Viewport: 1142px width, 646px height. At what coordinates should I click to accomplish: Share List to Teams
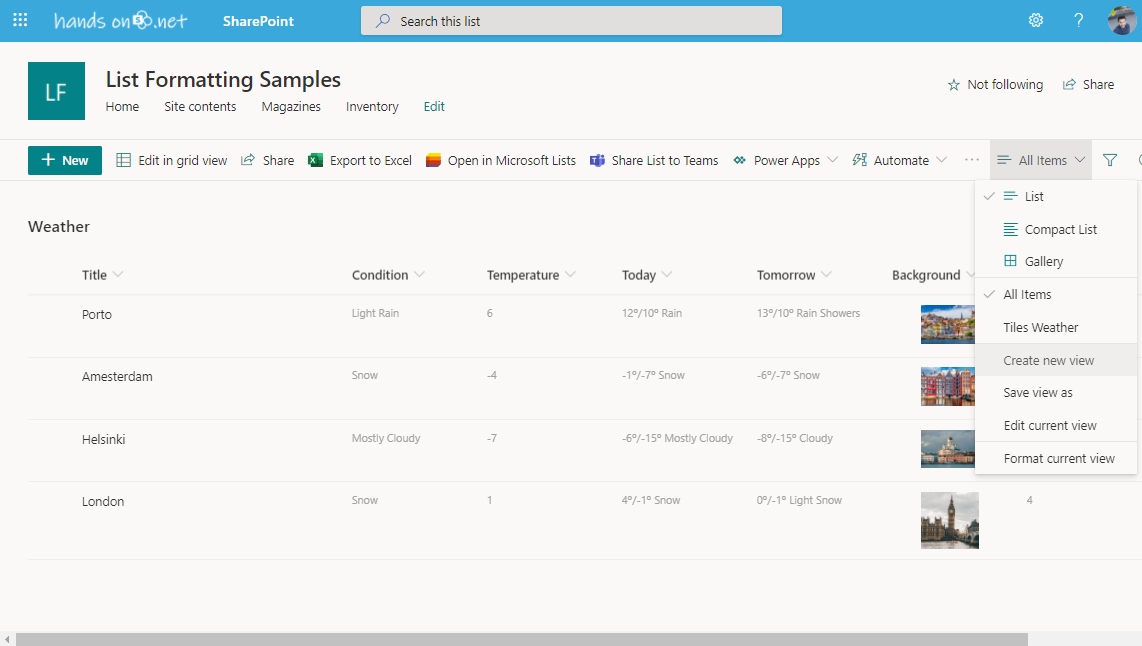pyautogui.click(x=654, y=160)
